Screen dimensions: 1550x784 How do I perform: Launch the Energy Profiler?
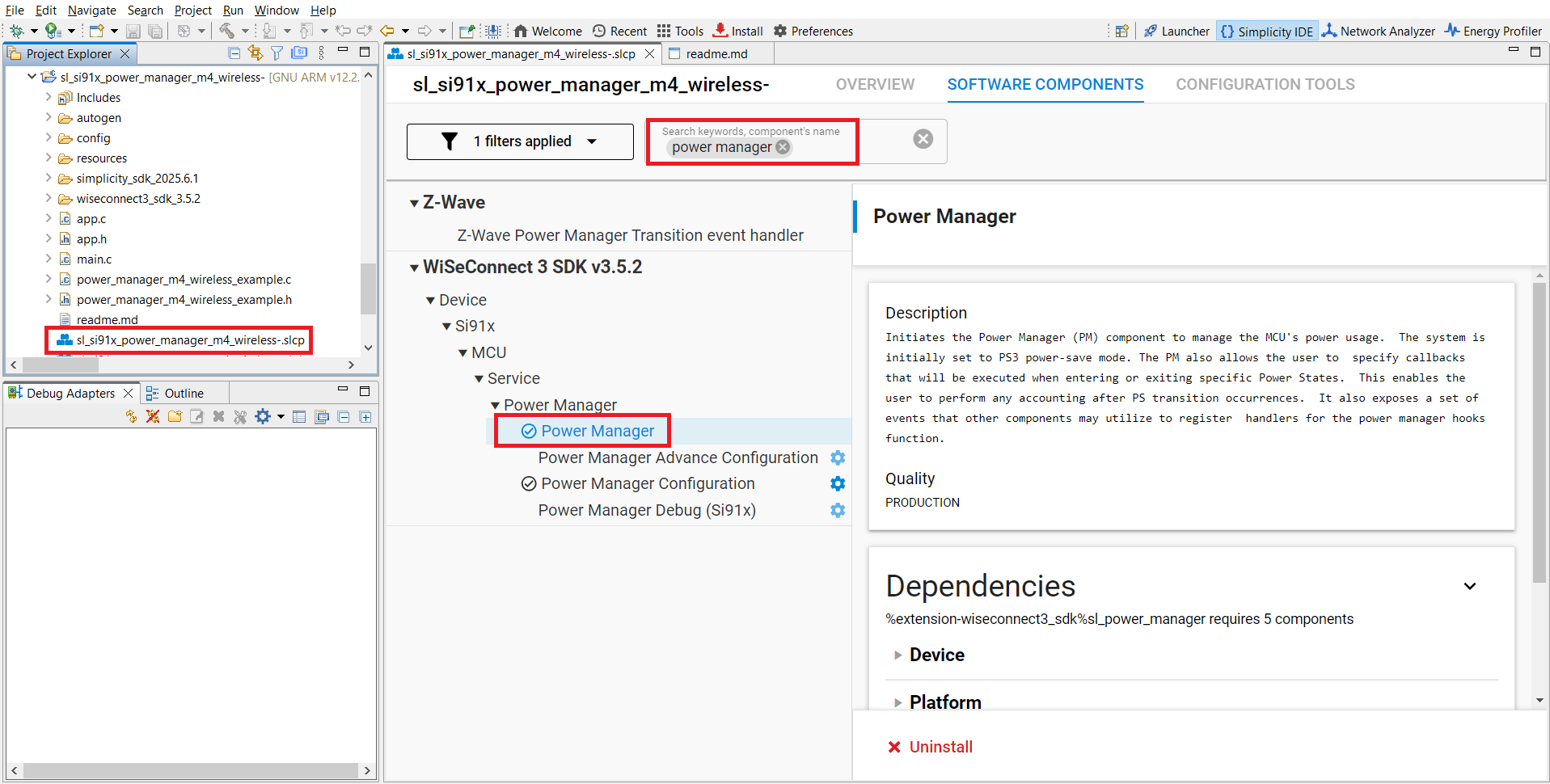click(x=1493, y=31)
